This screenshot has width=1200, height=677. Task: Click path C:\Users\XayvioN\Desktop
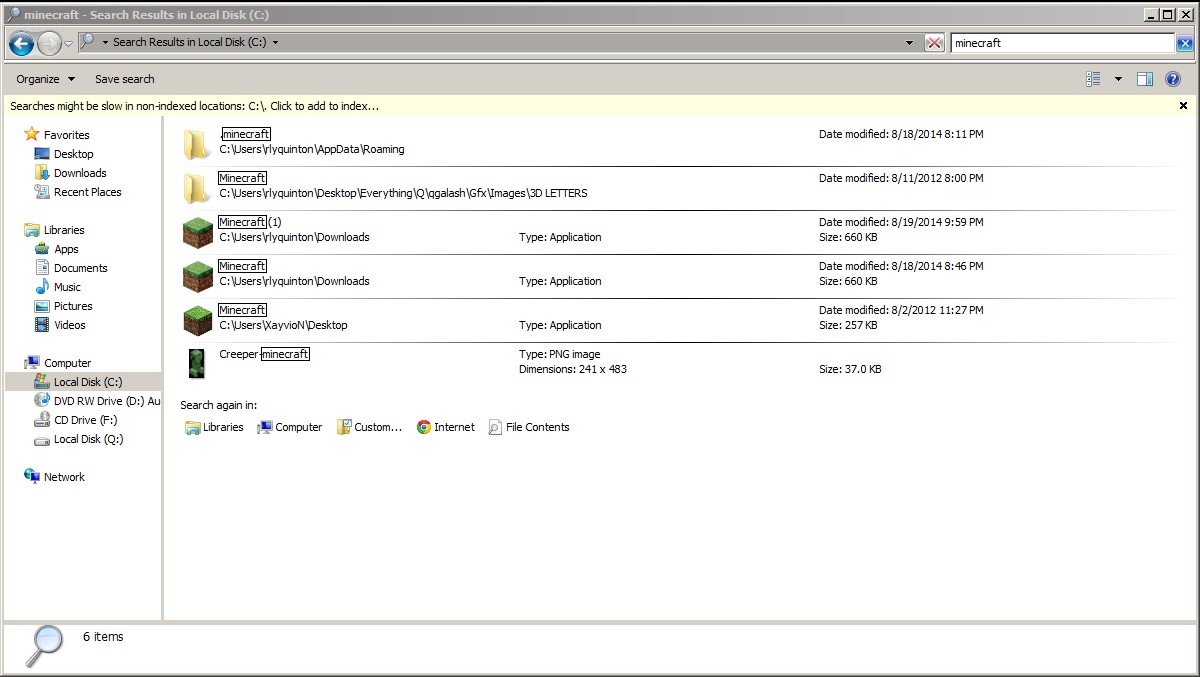[284, 325]
